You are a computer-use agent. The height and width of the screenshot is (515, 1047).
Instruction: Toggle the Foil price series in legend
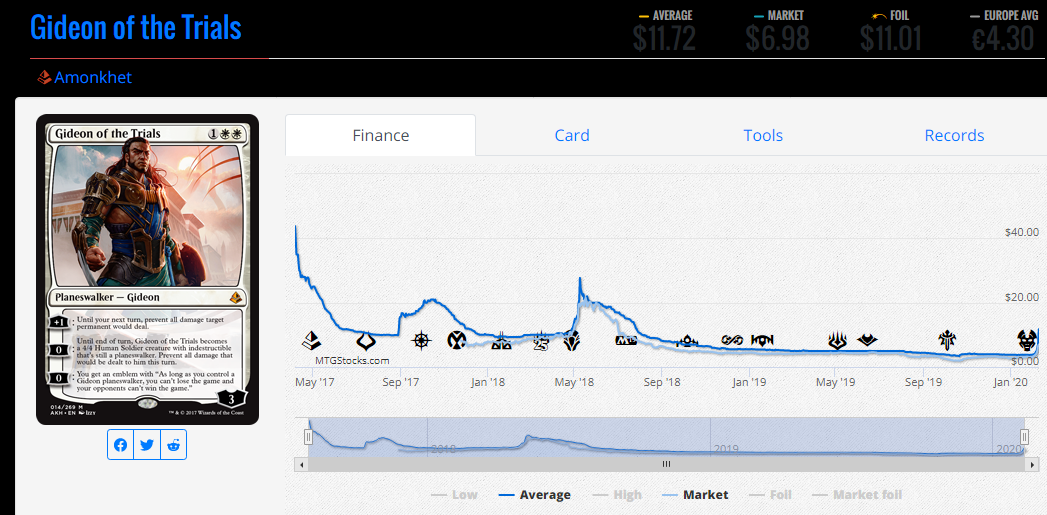[x=771, y=495]
